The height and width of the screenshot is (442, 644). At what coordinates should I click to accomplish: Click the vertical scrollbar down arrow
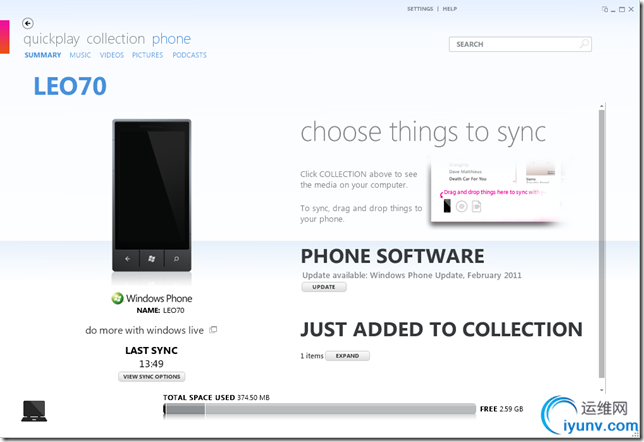coord(602,390)
